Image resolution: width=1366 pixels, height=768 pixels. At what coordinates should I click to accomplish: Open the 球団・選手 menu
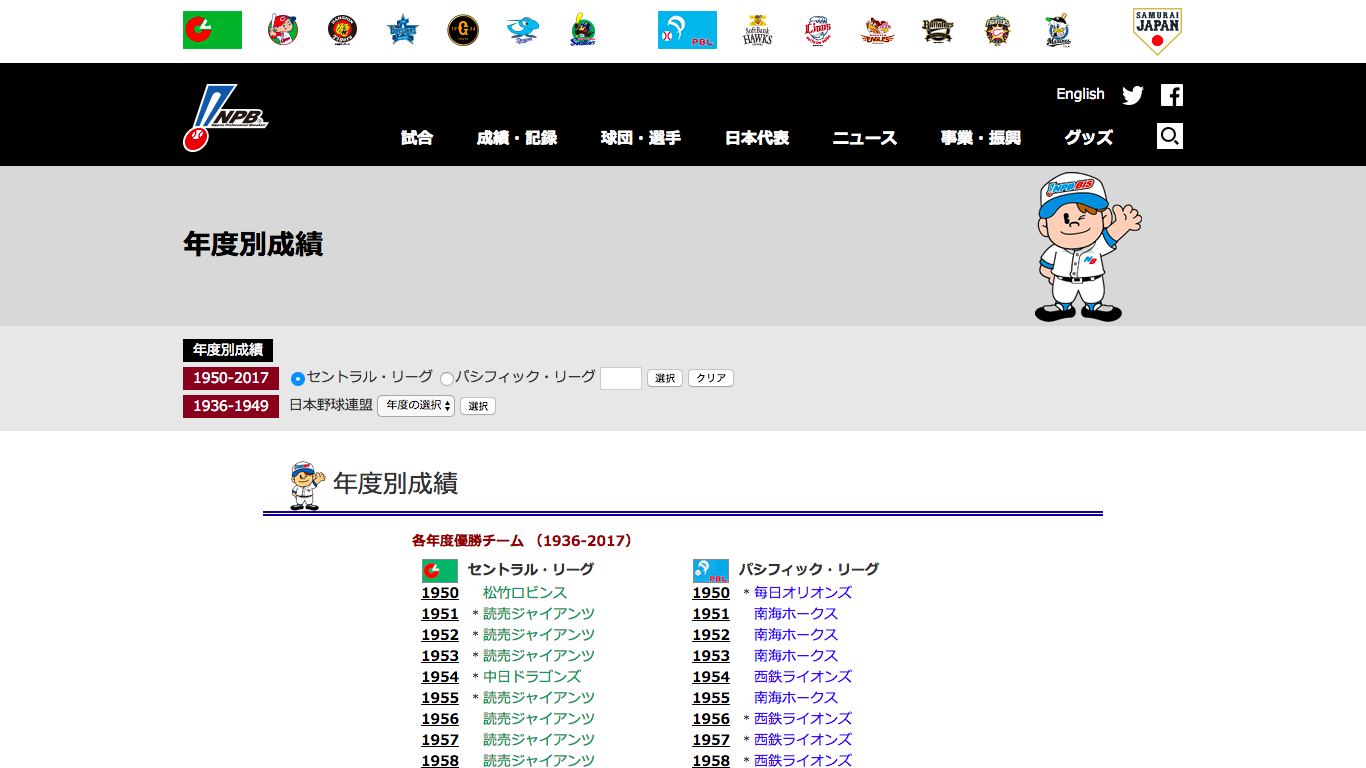click(x=641, y=138)
